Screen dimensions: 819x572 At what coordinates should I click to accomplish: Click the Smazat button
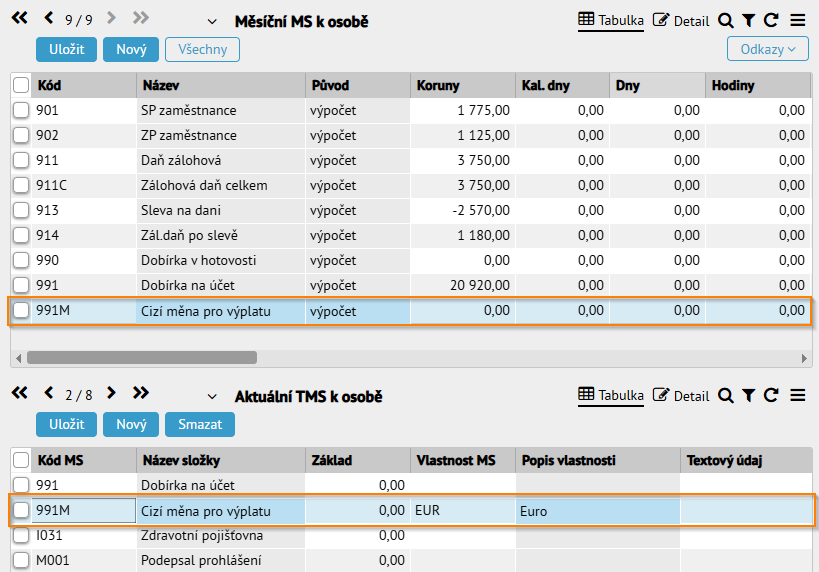point(200,424)
